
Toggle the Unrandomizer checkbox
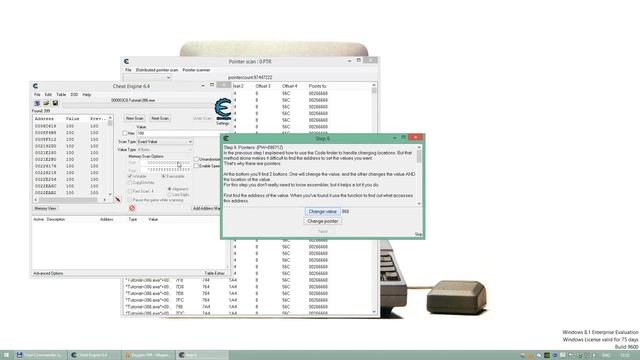coord(196,159)
